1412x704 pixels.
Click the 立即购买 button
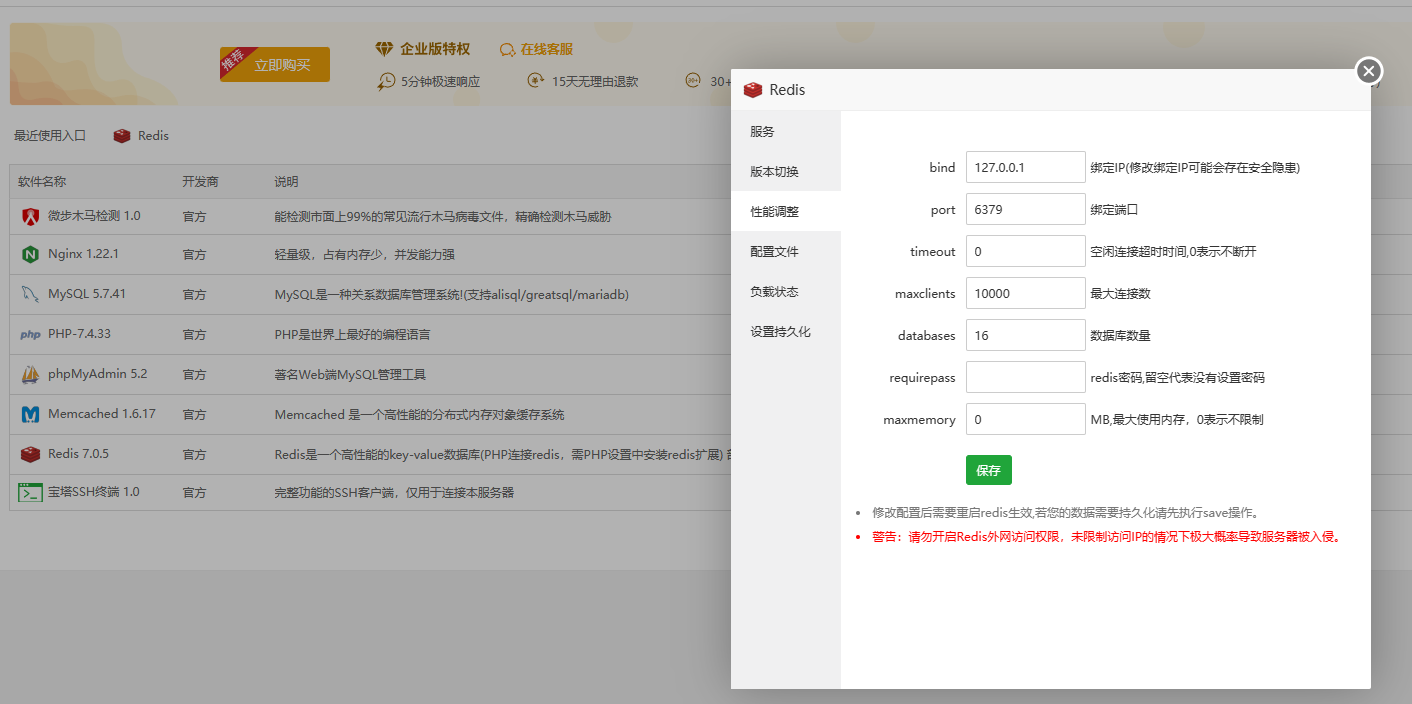[x=275, y=65]
